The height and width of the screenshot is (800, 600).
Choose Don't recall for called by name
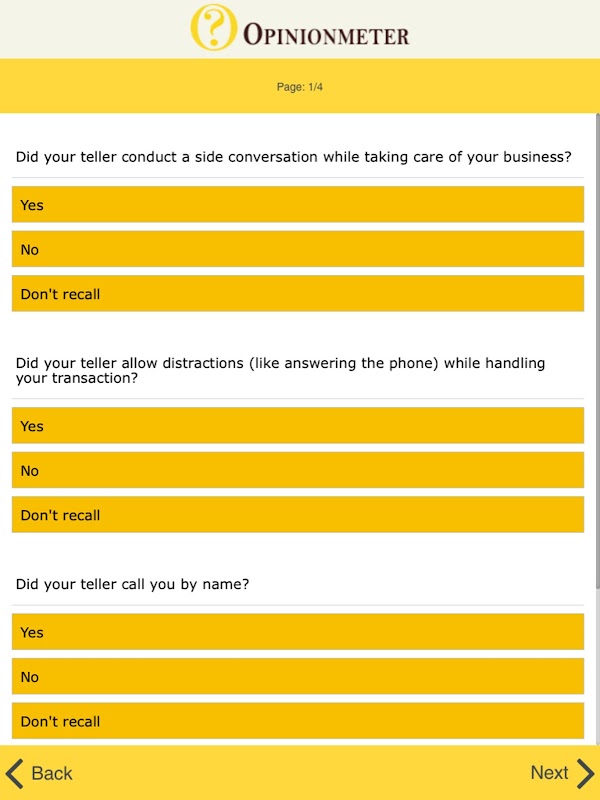click(297, 721)
